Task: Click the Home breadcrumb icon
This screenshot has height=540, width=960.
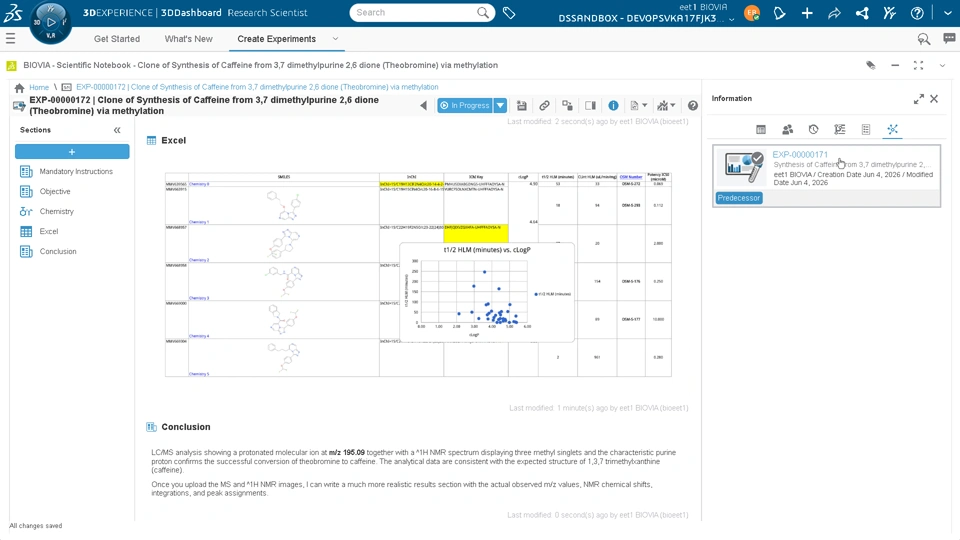Action: click(x=20, y=87)
